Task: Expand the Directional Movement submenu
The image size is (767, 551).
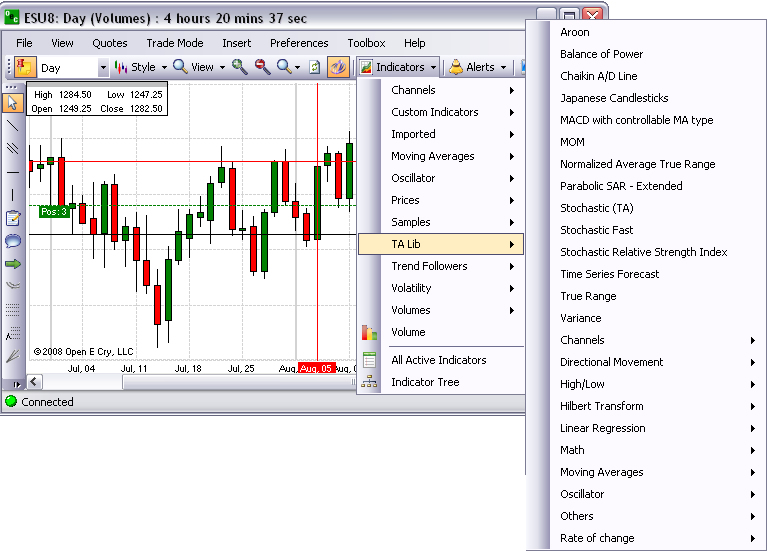Action: point(657,363)
